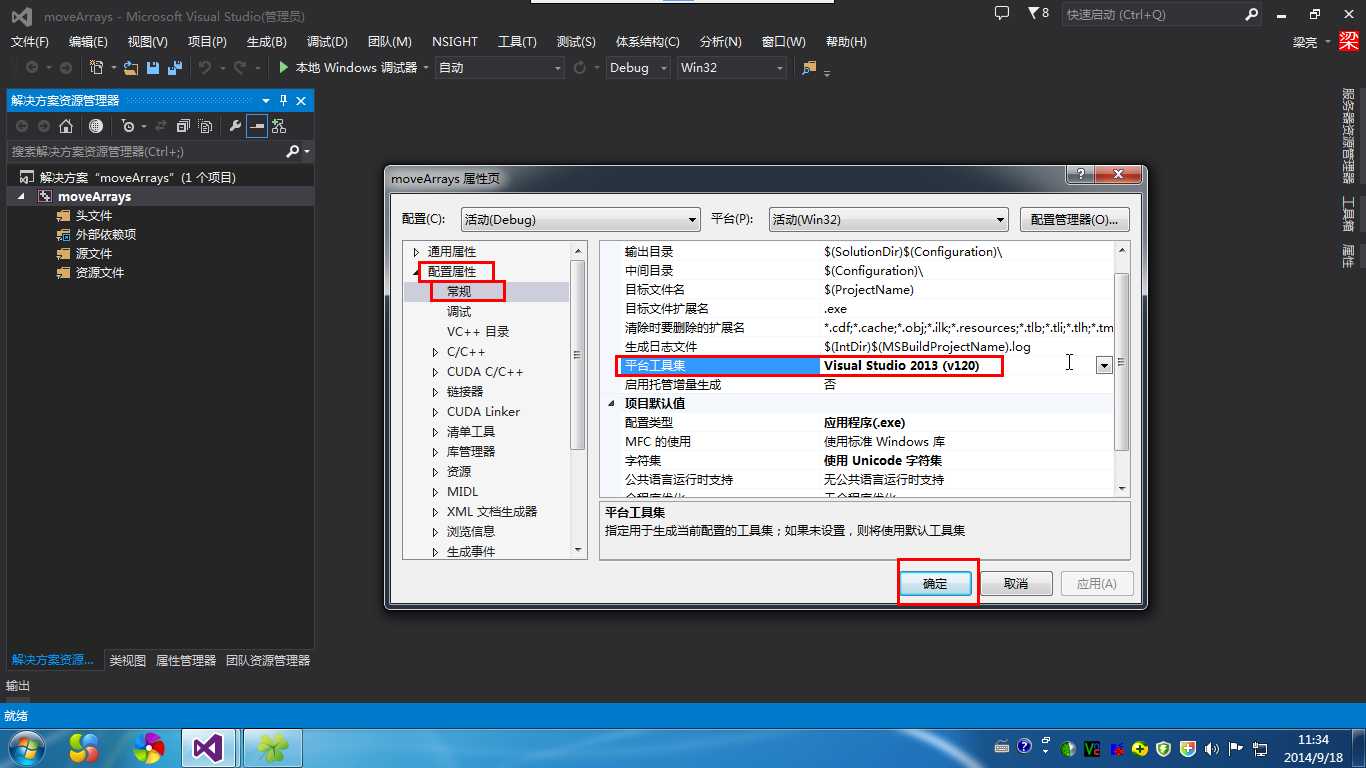Click the Open File folder icon
Image resolution: width=1366 pixels, height=768 pixels.
click(x=130, y=67)
